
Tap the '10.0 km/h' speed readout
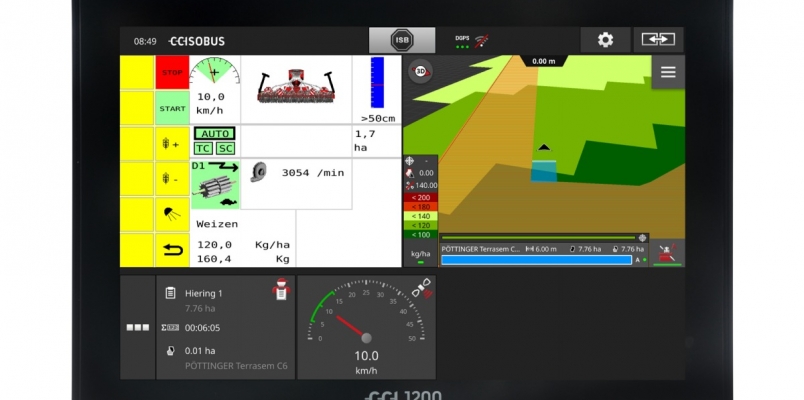(x=366, y=362)
